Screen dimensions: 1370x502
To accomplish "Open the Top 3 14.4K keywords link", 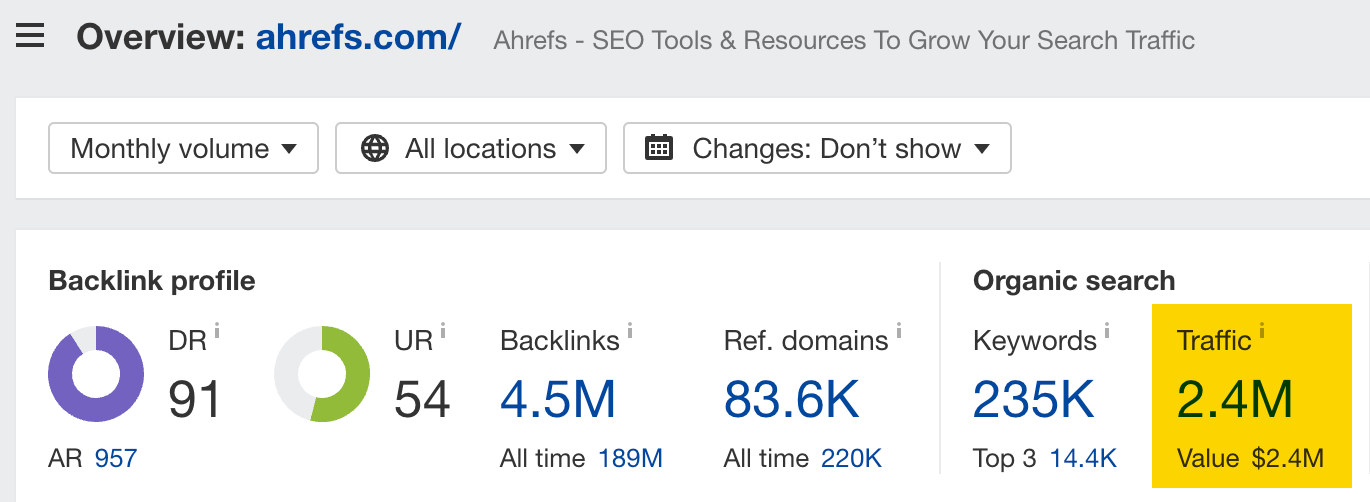I will 1083,459.
